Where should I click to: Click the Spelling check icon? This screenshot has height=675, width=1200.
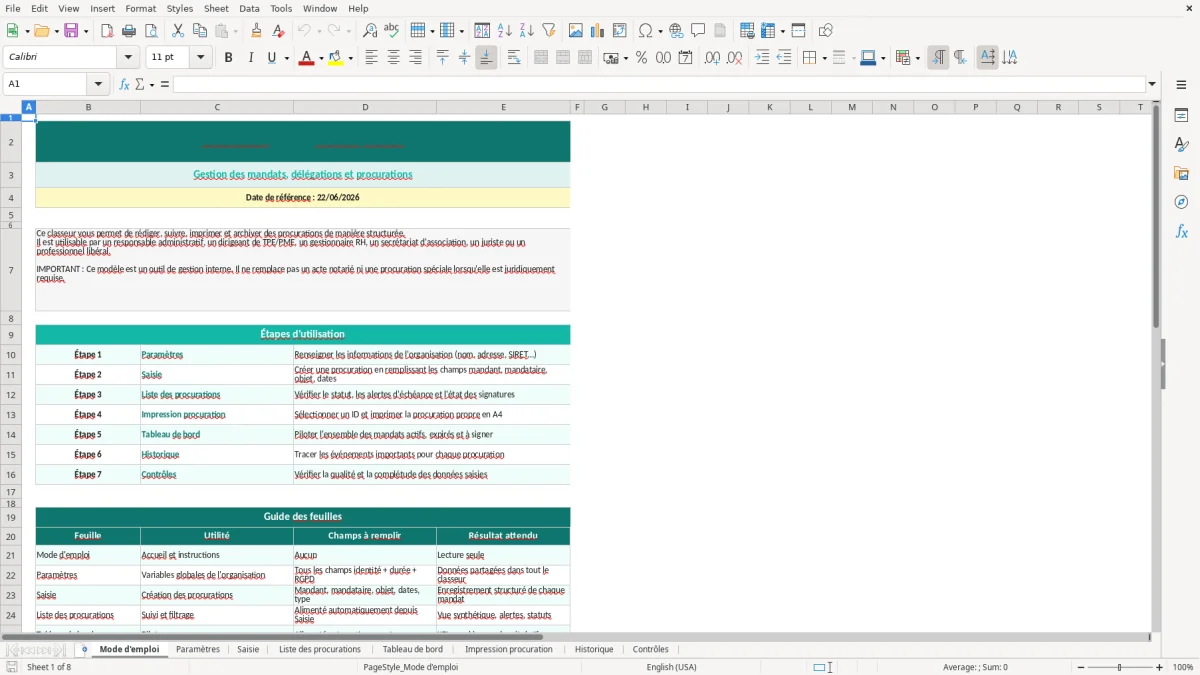pos(392,31)
